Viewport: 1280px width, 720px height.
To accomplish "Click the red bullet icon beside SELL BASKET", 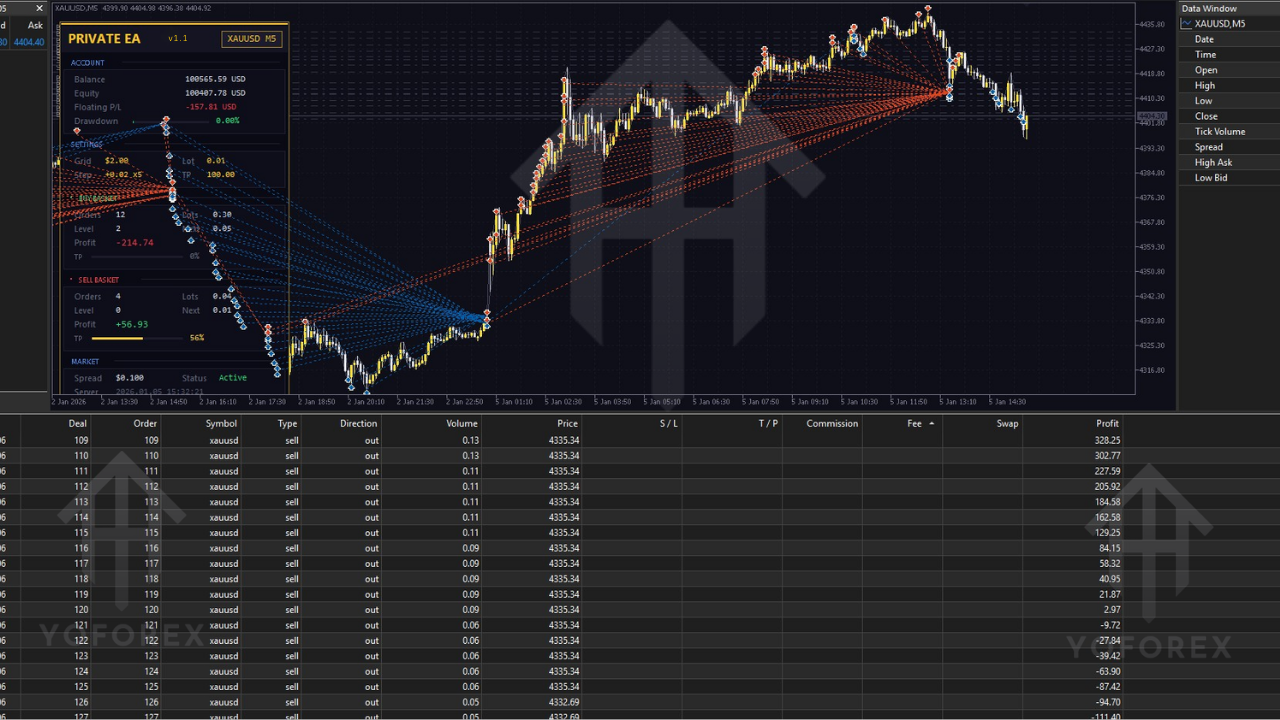I will coord(73,278).
